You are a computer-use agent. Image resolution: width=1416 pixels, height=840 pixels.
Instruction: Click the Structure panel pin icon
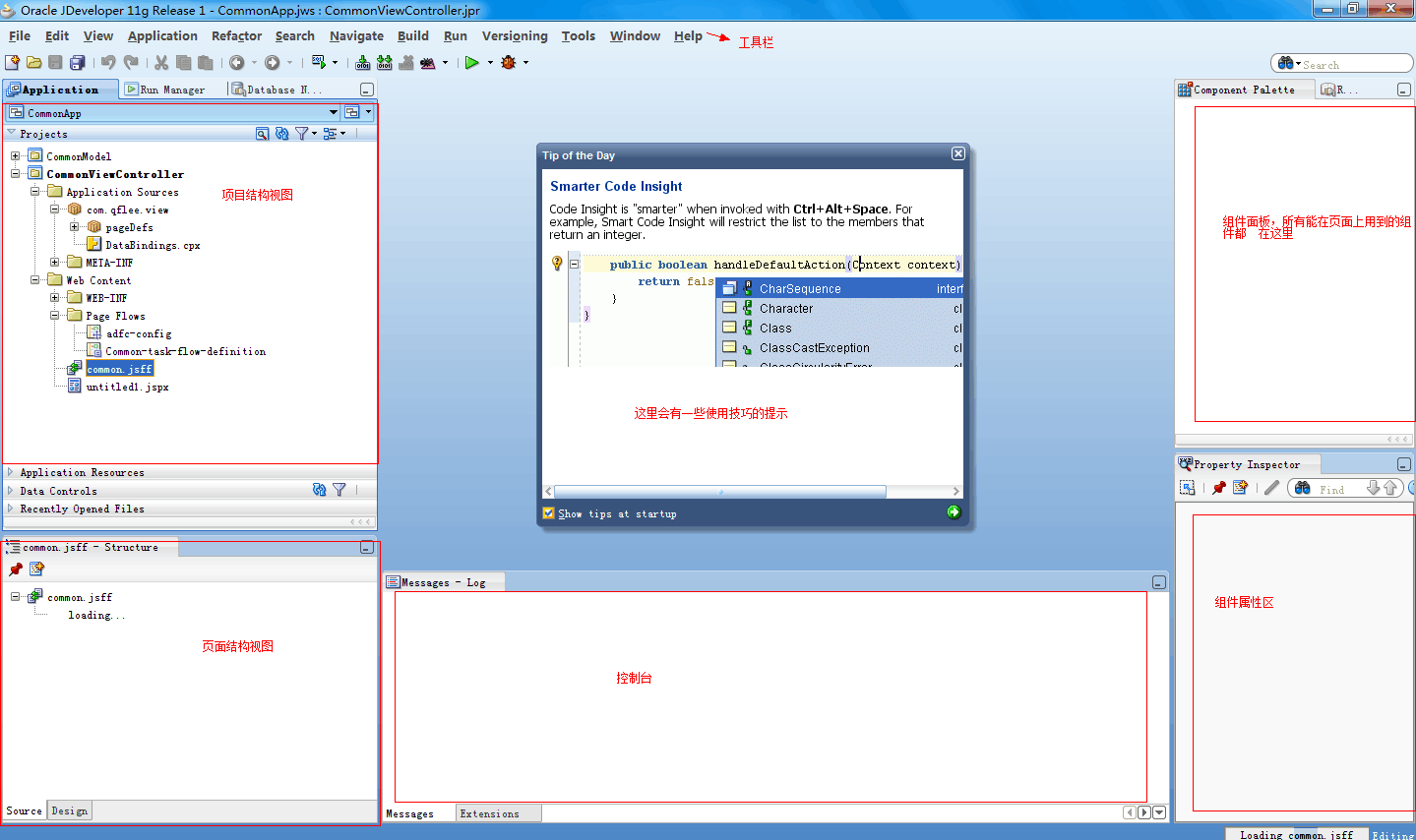tap(15, 570)
